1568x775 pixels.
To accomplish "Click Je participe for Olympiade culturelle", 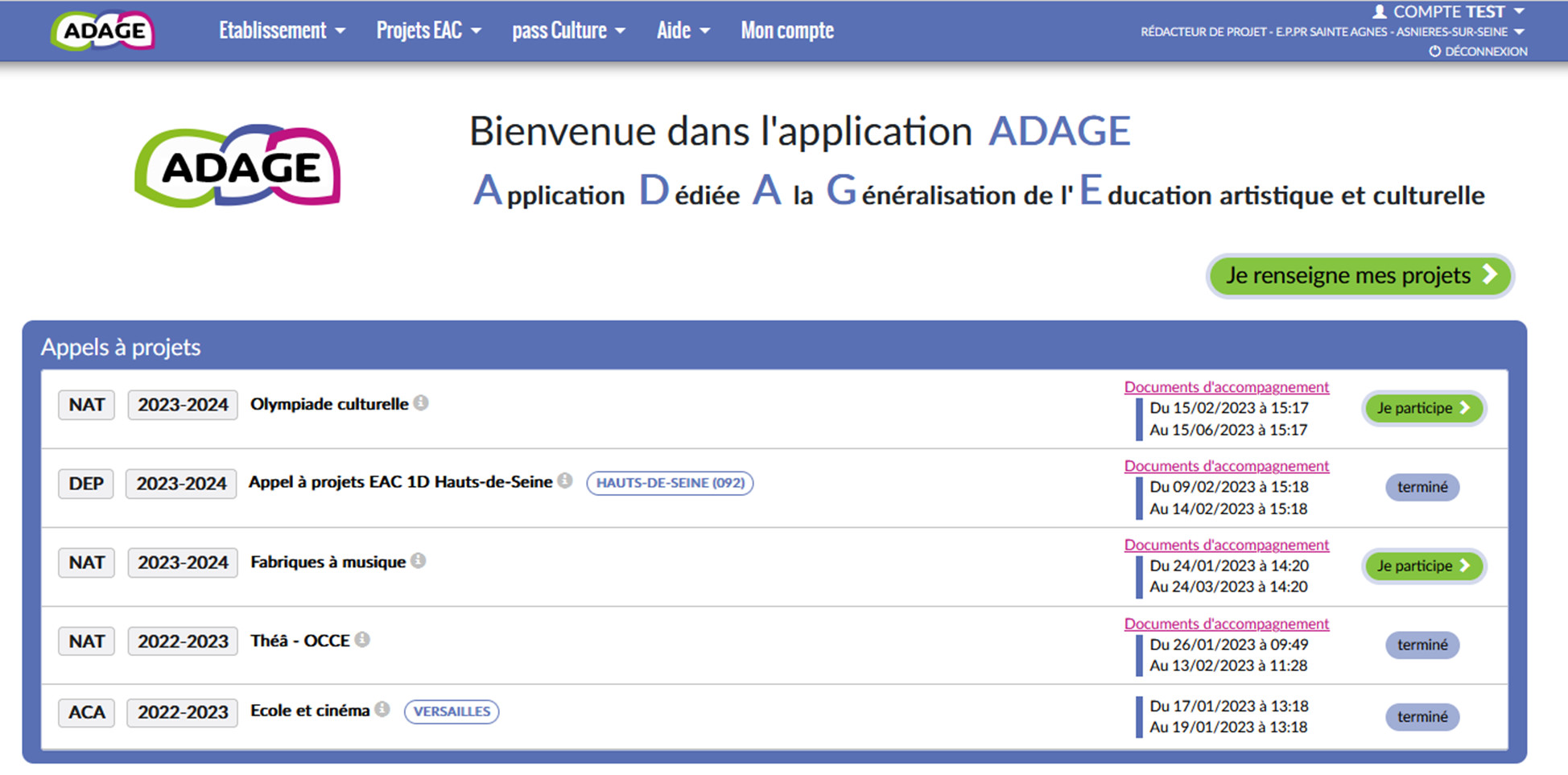I will coord(1423,408).
